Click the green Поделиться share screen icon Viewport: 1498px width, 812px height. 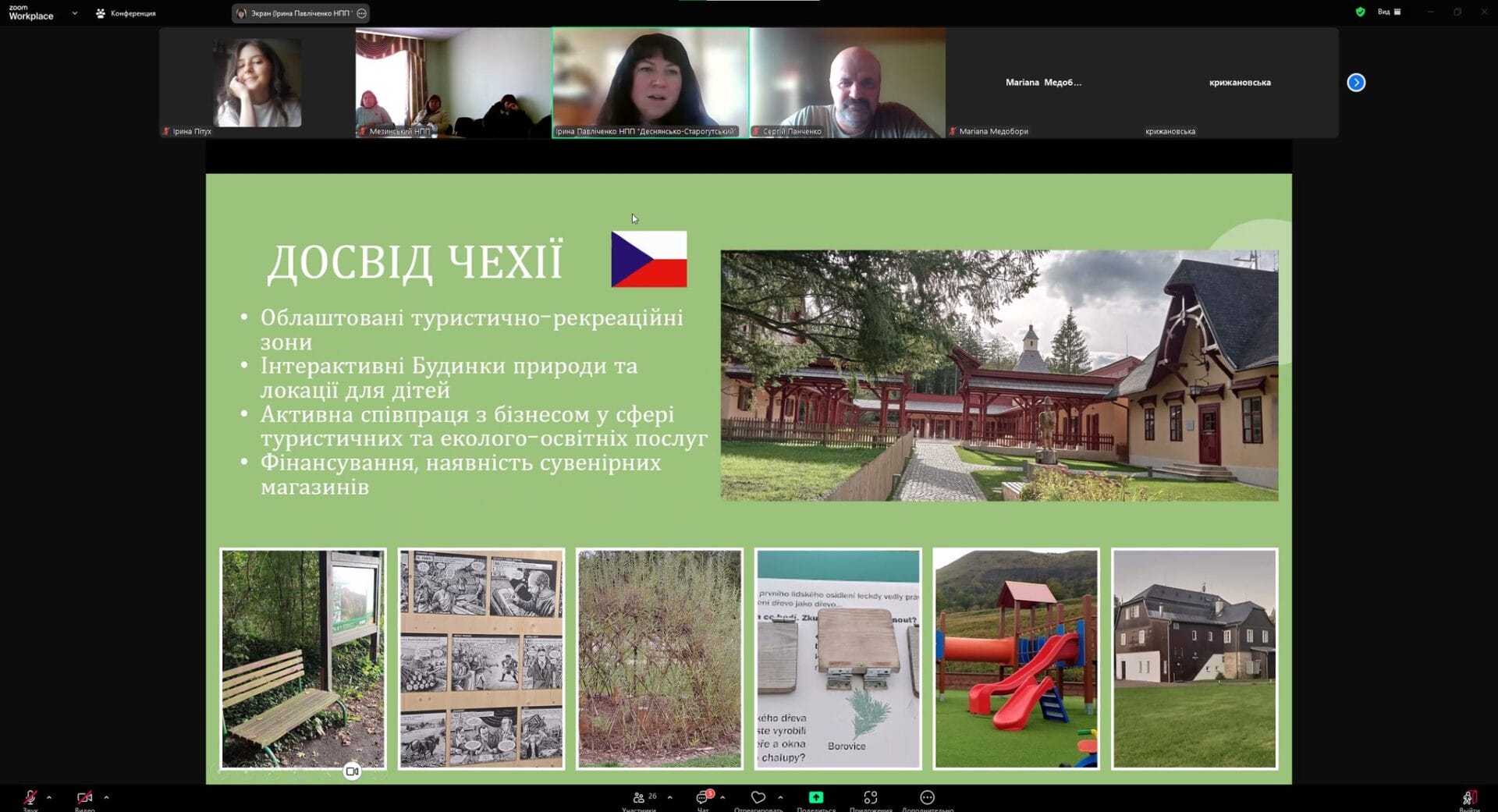[x=815, y=797]
